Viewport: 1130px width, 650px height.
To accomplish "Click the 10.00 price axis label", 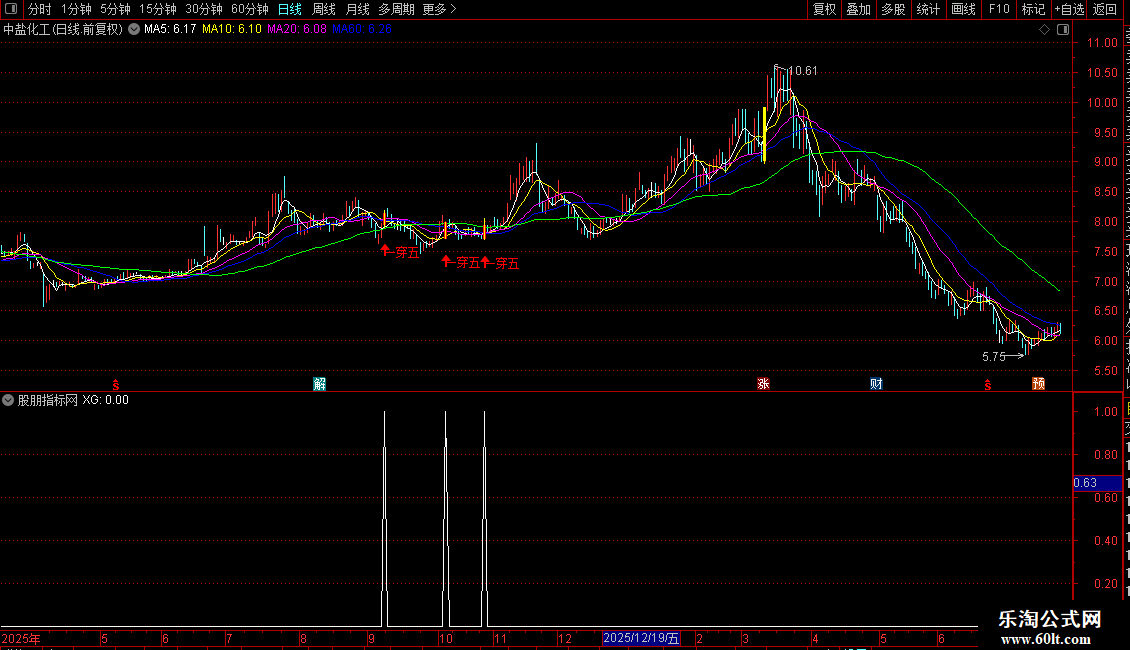I will [x=1102, y=102].
